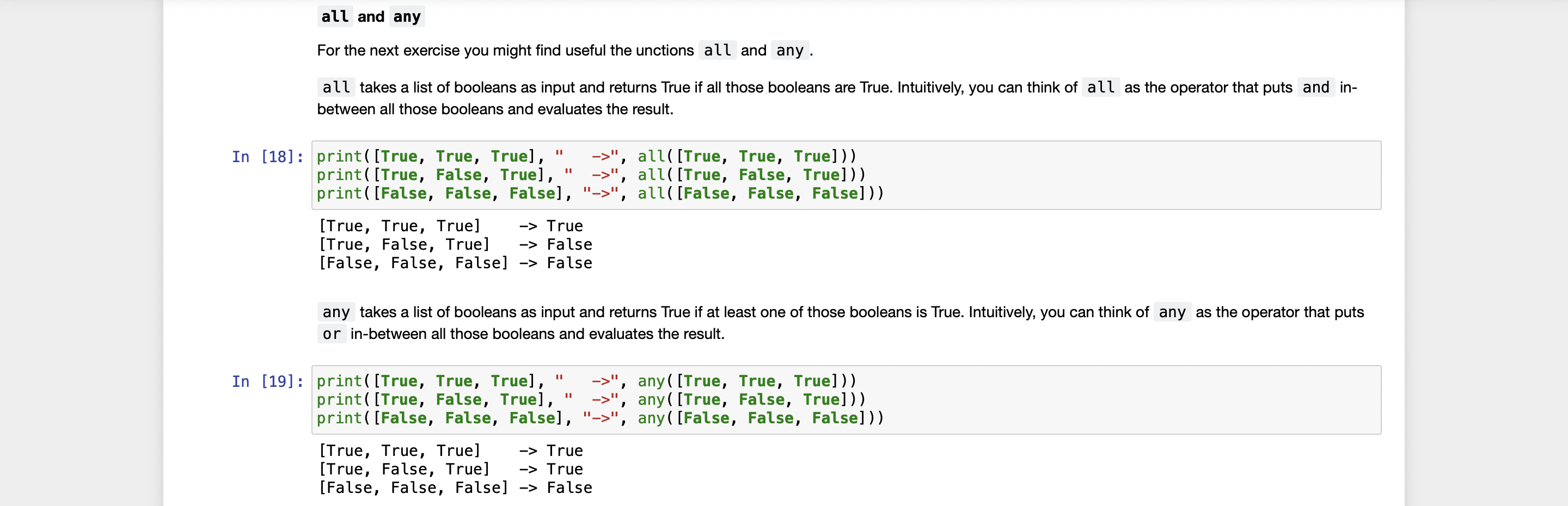Viewport: 1568px width, 506px height.
Task: Click the 'all and any' heading cell
Action: (370, 16)
